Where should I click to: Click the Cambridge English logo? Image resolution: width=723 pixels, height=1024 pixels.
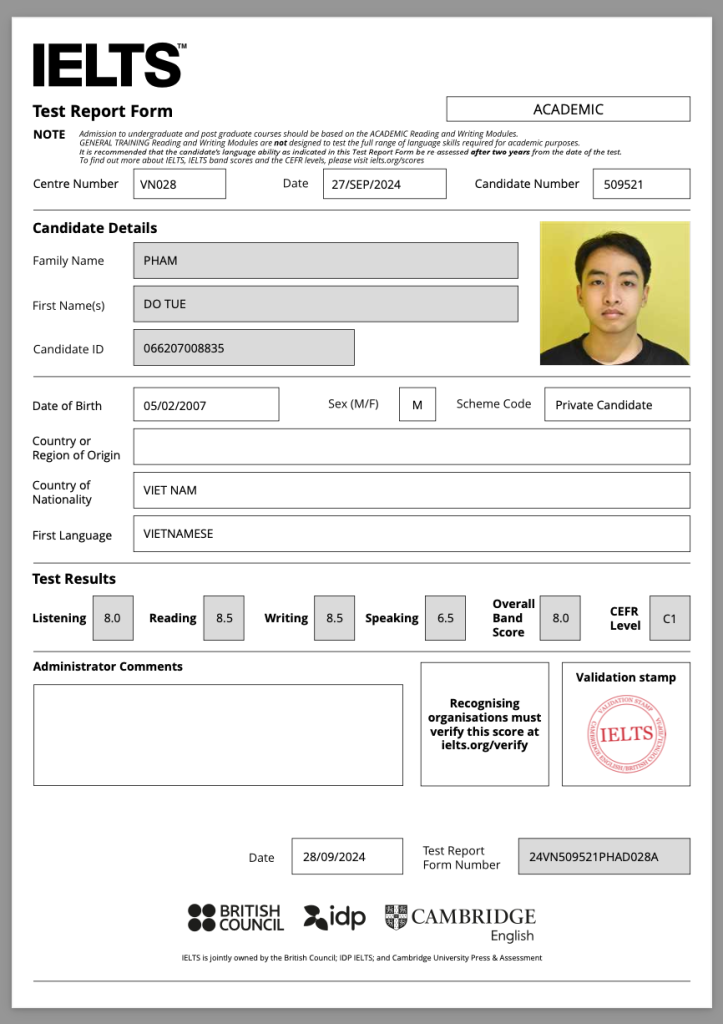tap(460, 923)
